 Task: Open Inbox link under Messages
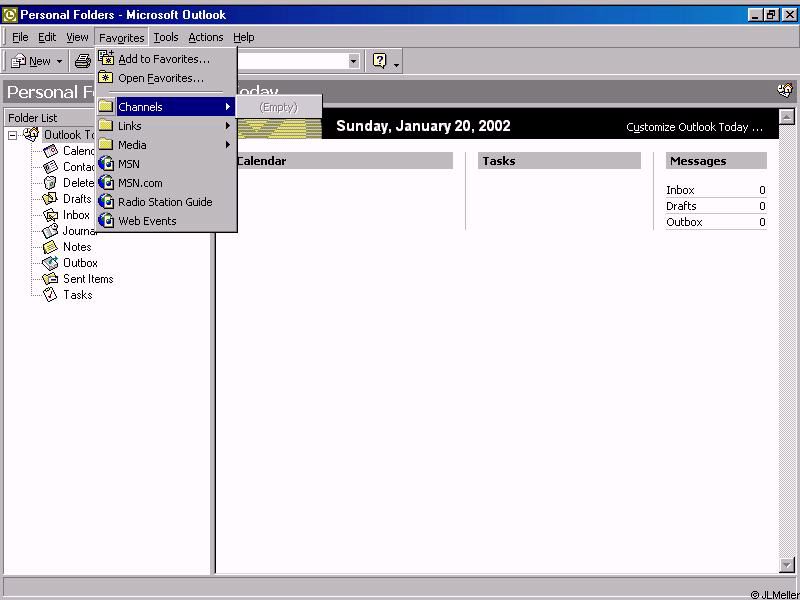[x=680, y=190]
